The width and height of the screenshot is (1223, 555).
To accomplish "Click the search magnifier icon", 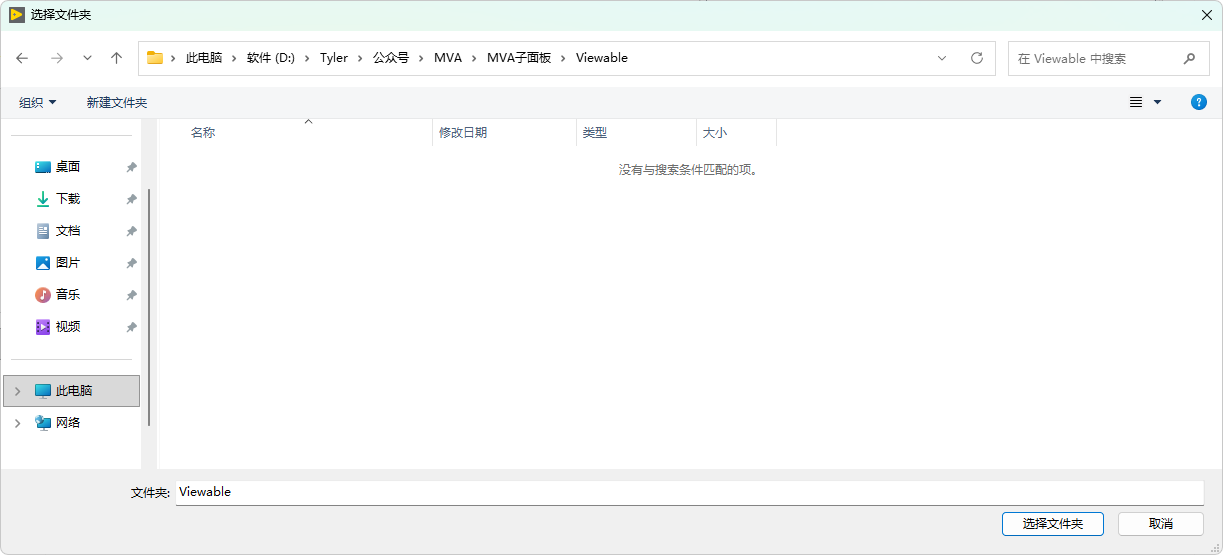I will tap(1189, 59).
